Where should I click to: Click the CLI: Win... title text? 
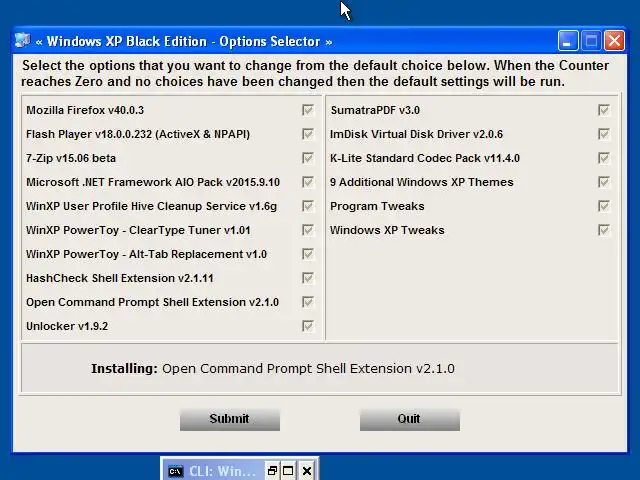pyautogui.click(x=222, y=471)
